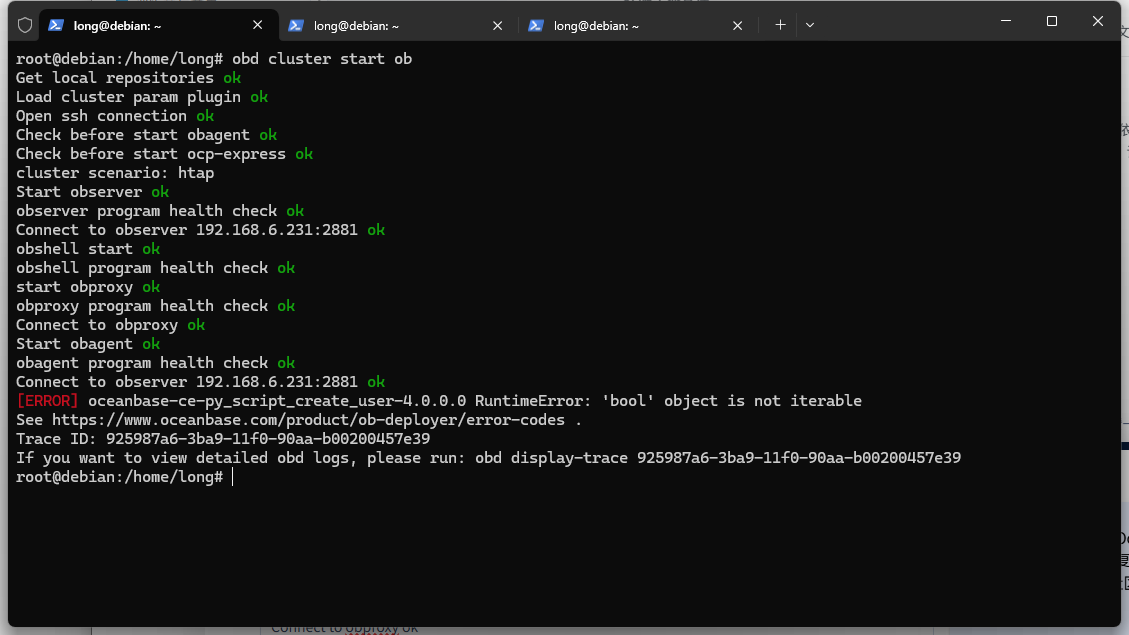
Task: Click the 'Get local repositories' line
Action: pos(128,78)
